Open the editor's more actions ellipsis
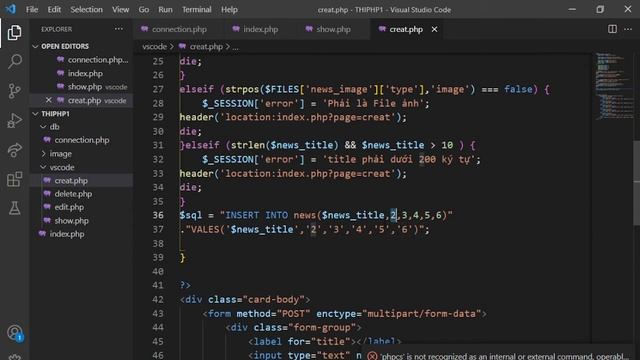This screenshot has height=360, width=640. click(x=628, y=29)
